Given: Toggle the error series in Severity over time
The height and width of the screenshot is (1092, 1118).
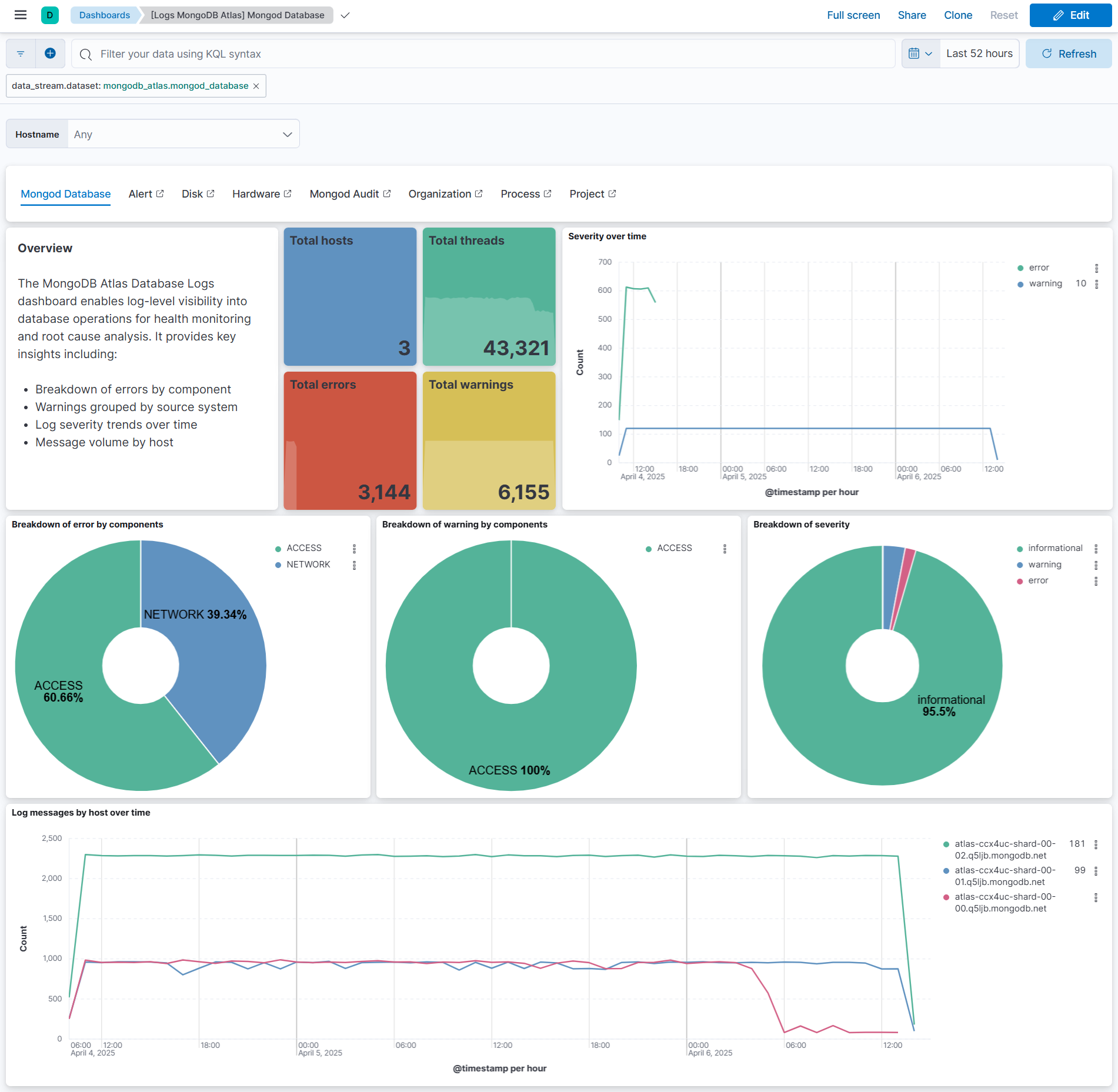Looking at the screenshot, I should click(x=1039, y=268).
